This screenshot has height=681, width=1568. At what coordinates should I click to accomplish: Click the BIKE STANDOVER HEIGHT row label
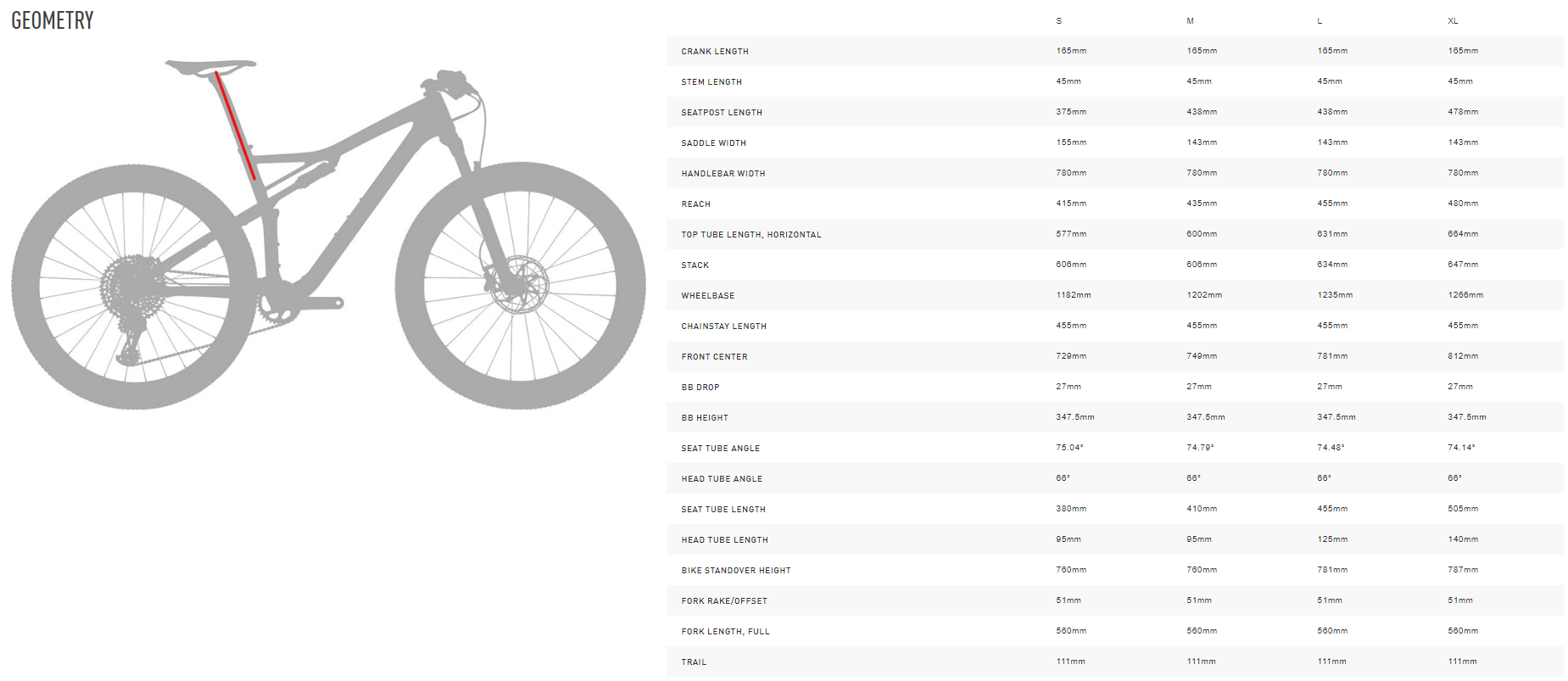pyautogui.click(x=736, y=571)
